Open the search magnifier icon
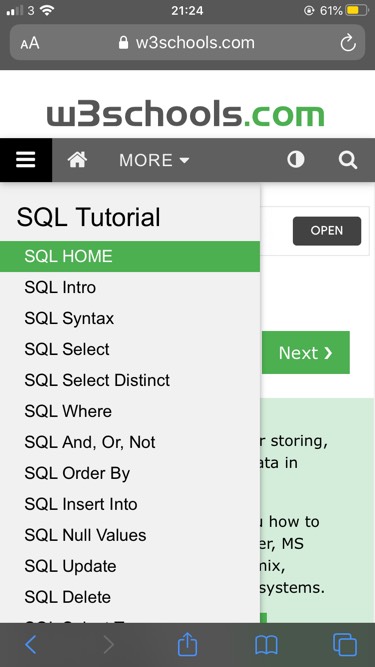Viewport: 375px width, 667px height. click(x=347, y=160)
